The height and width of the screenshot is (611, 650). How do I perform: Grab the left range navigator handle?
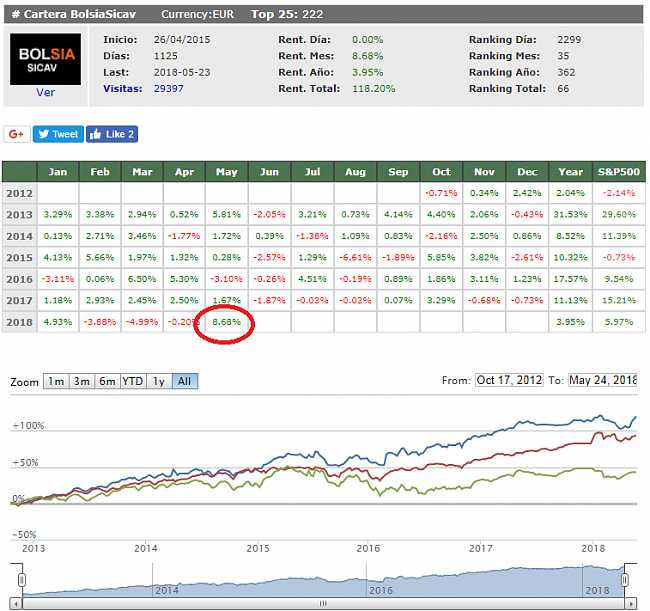tap(22, 579)
